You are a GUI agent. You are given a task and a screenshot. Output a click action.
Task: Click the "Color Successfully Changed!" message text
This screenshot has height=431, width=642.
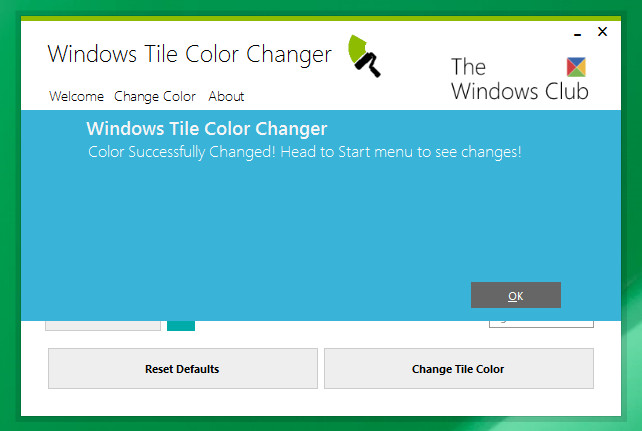[x=305, y=152]
